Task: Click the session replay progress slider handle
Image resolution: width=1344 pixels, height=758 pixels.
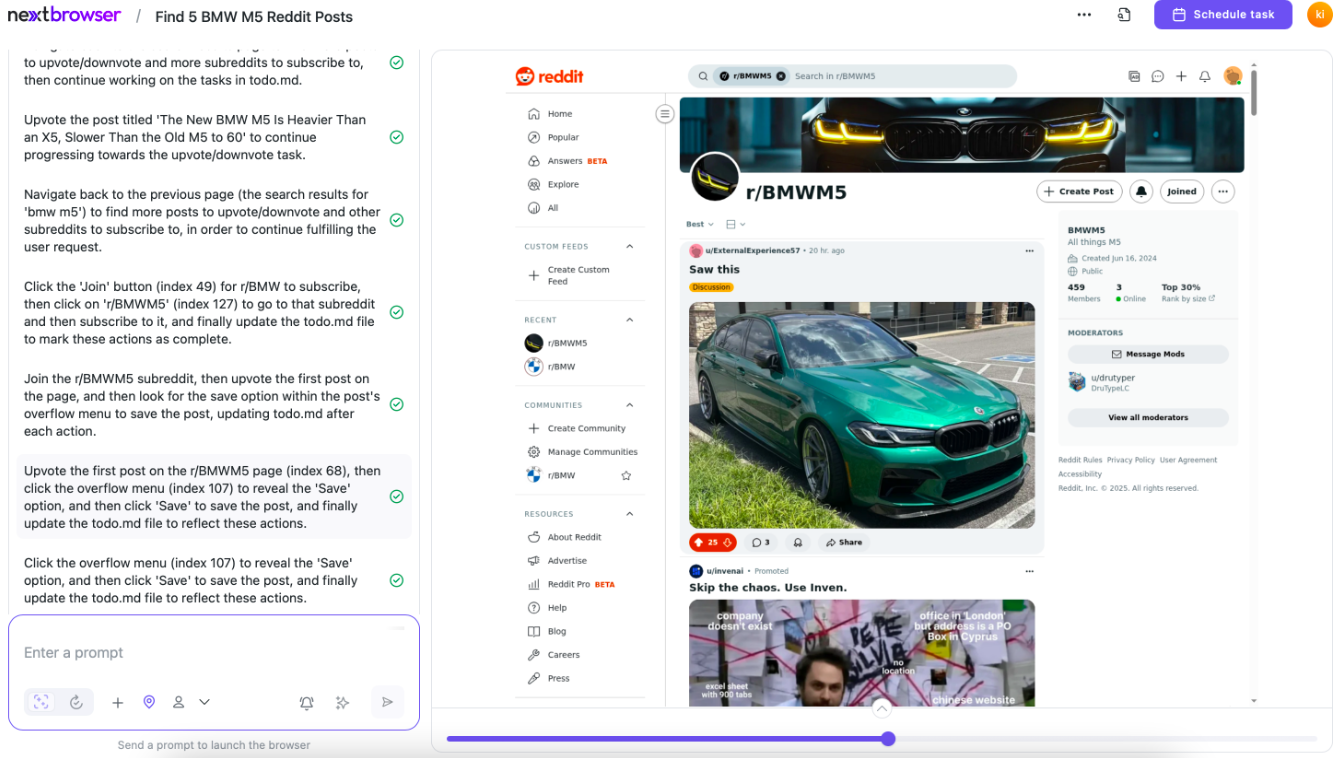Action: pos(888,739)
